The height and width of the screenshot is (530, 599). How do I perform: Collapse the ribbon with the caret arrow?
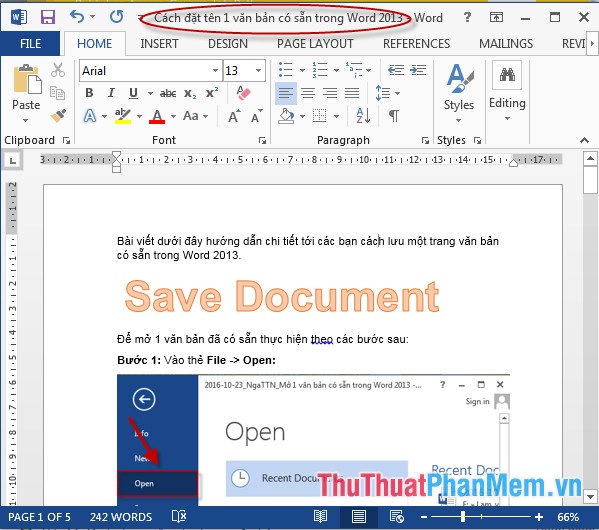584,140
